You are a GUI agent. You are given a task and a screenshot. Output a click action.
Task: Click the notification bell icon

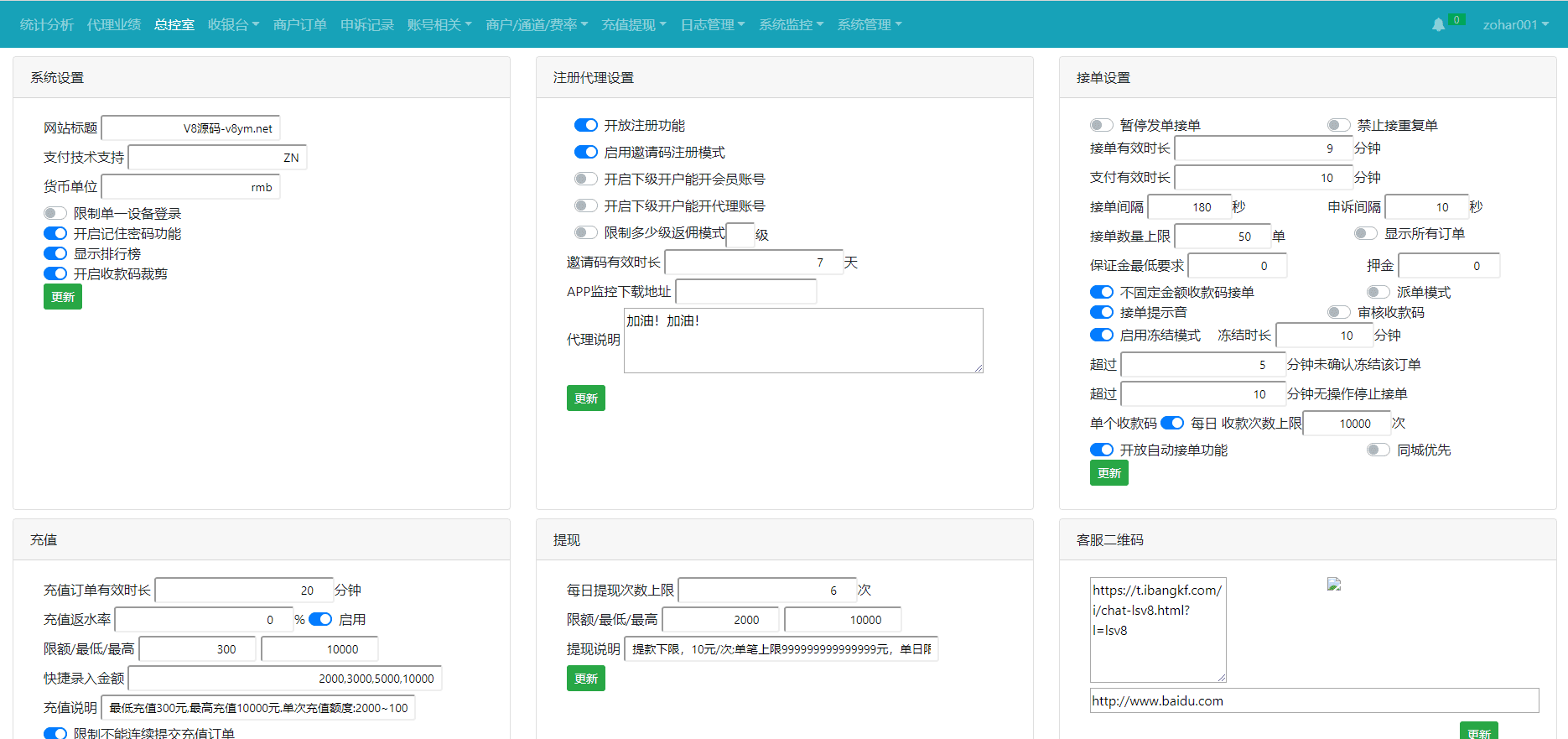tap(1438, 25)
